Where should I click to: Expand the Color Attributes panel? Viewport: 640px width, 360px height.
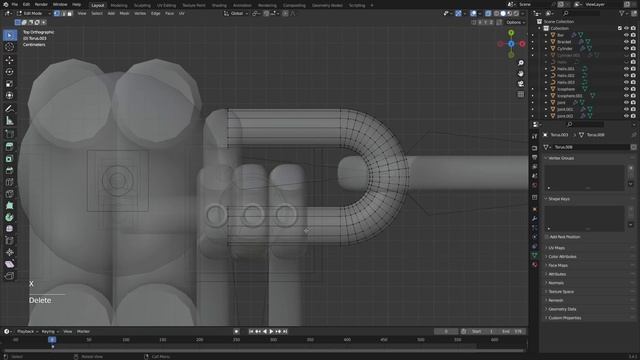[x=562, y=257]
